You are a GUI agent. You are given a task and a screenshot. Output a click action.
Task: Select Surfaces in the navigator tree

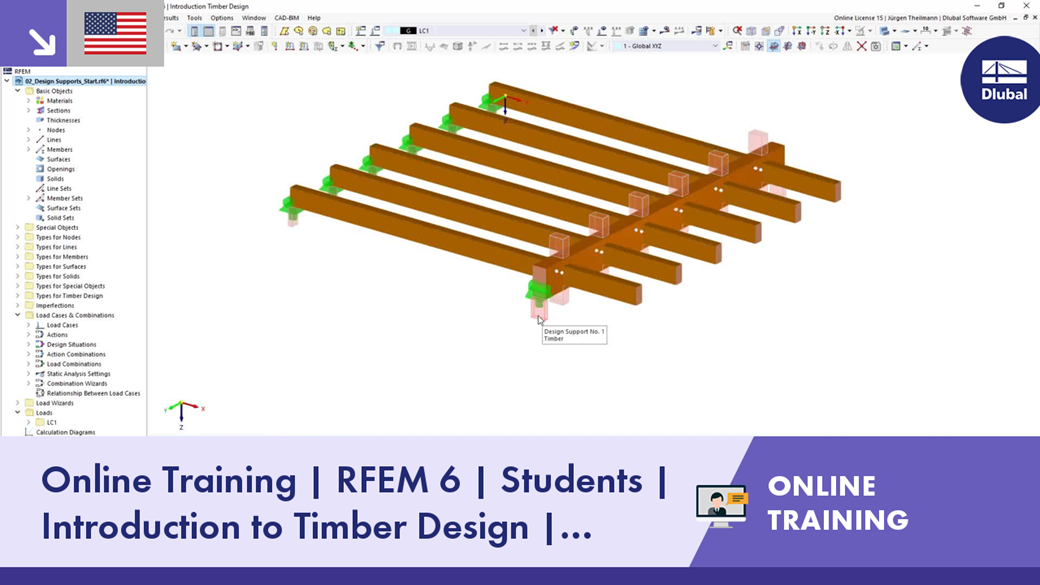(x=58, y=159)
